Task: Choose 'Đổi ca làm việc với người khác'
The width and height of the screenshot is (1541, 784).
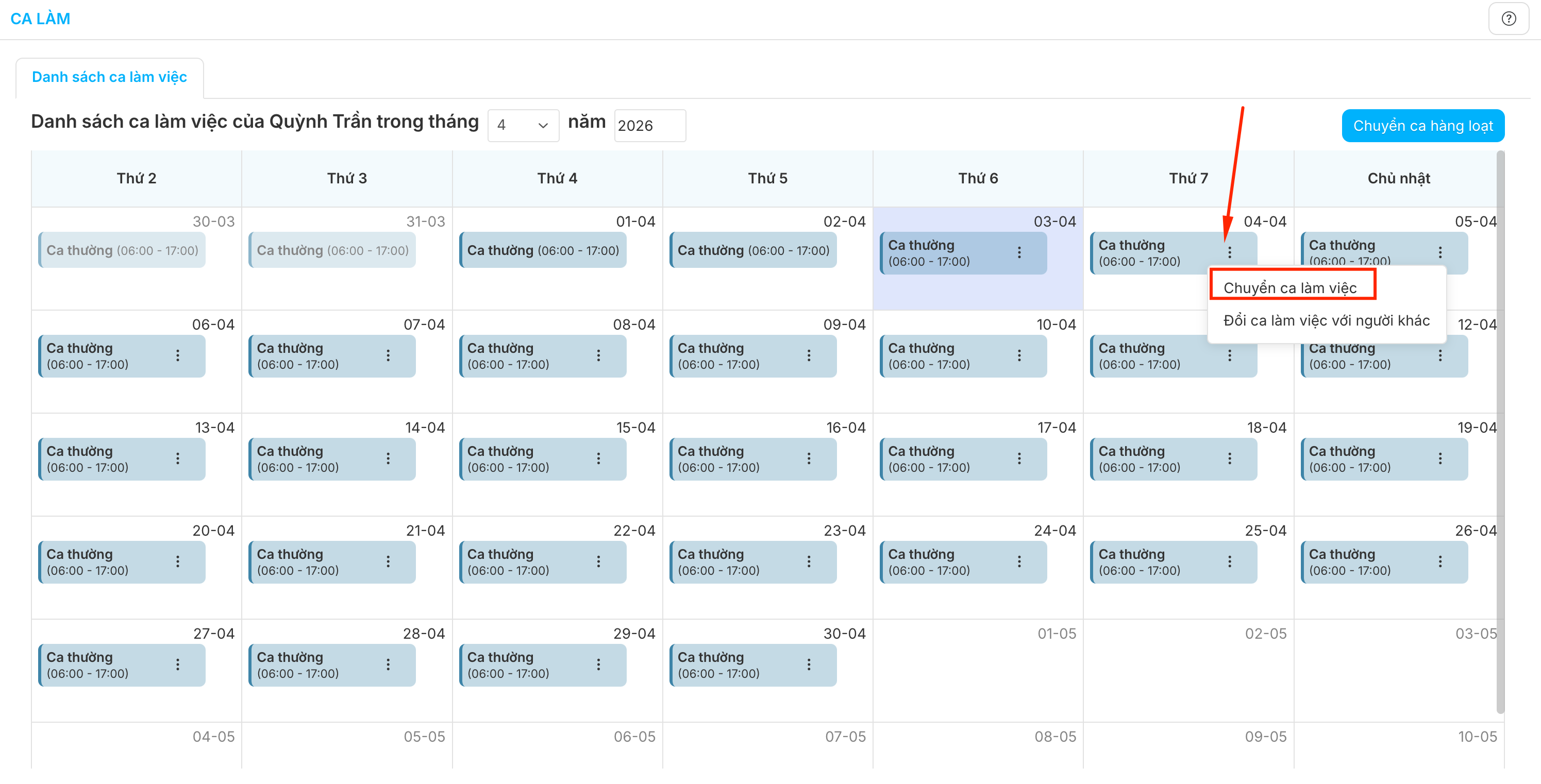Action: coord(1326,320)
